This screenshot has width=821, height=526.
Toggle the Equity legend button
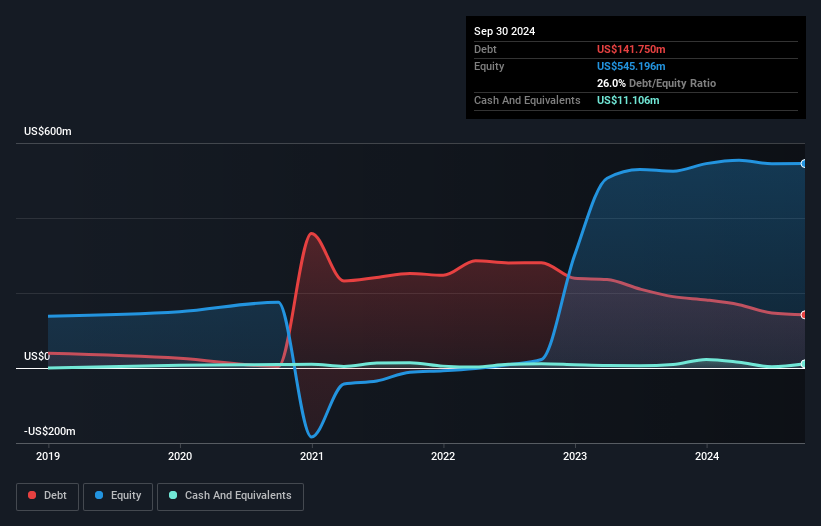coord(118,496)
